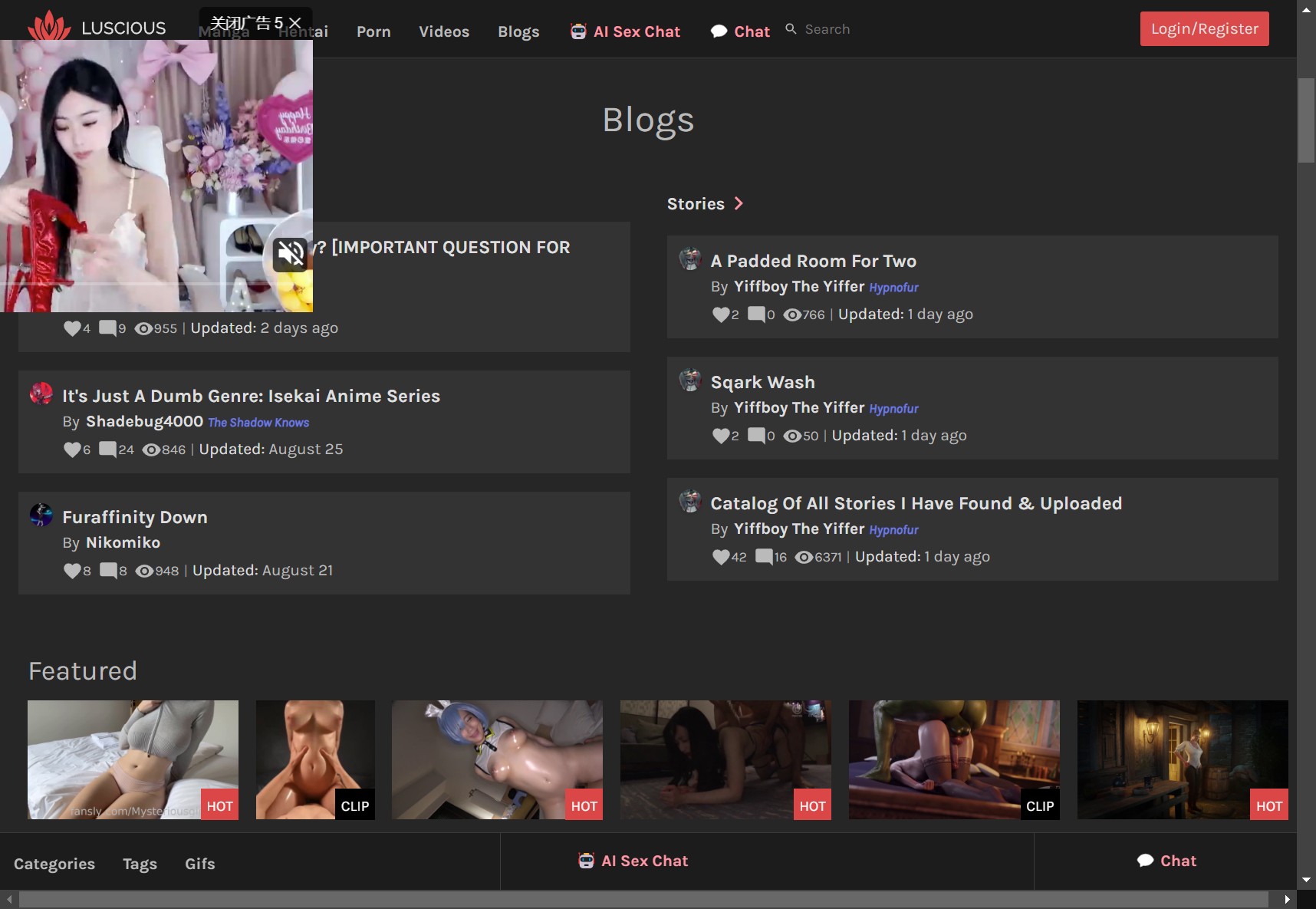Like the Isekai Anime Series post heart
1316x909 pixels.
72,450
